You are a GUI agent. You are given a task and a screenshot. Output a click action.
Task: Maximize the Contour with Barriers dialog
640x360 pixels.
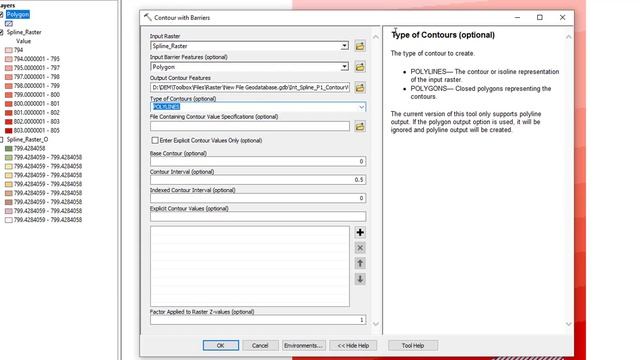[540, 17]
